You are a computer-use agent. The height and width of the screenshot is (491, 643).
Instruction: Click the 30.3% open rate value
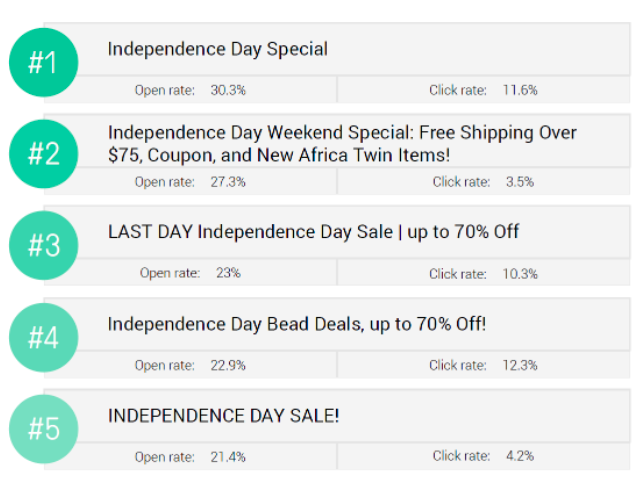(228, 90)
